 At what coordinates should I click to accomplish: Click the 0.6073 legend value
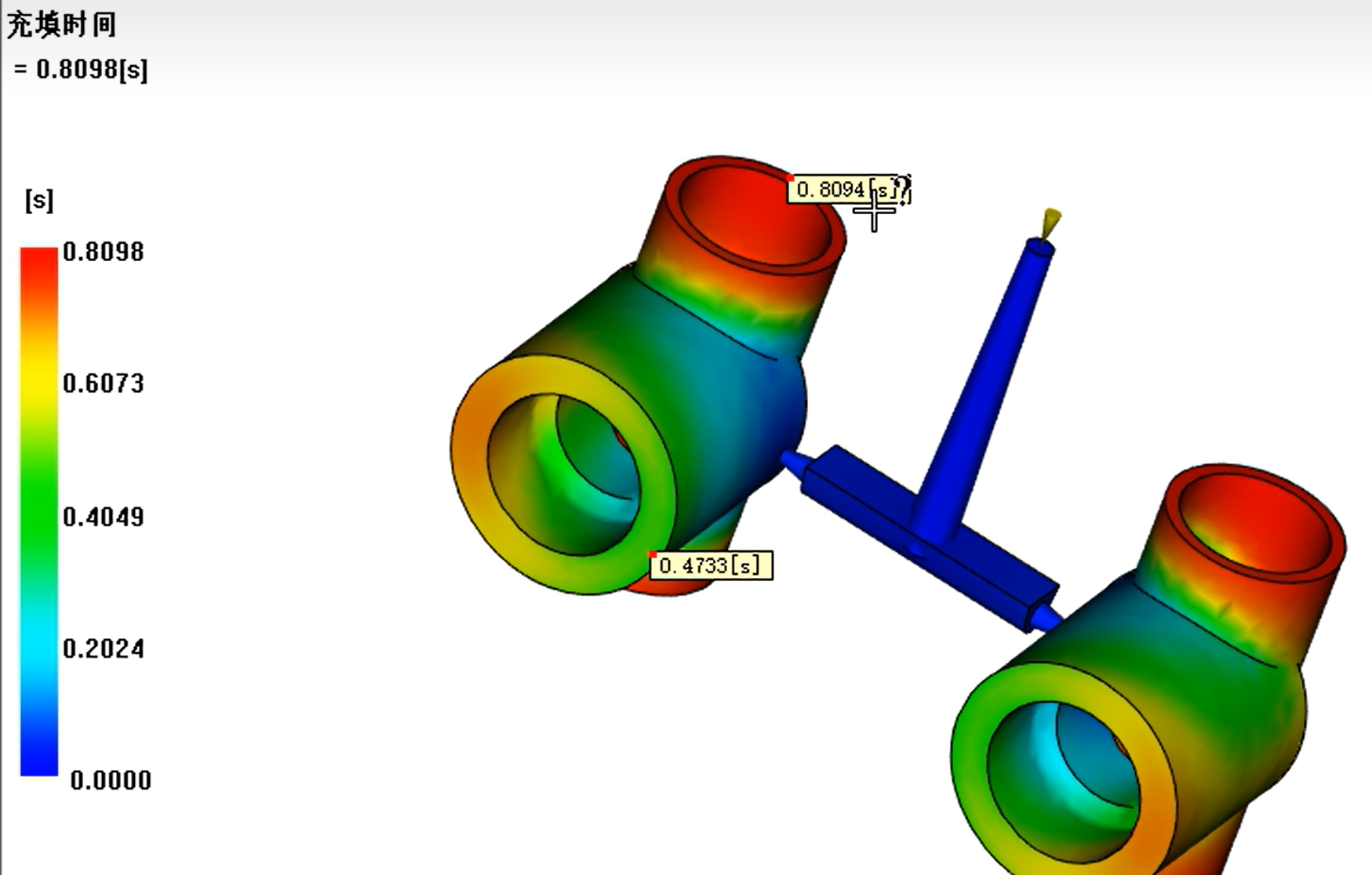(x=104, y=383)
